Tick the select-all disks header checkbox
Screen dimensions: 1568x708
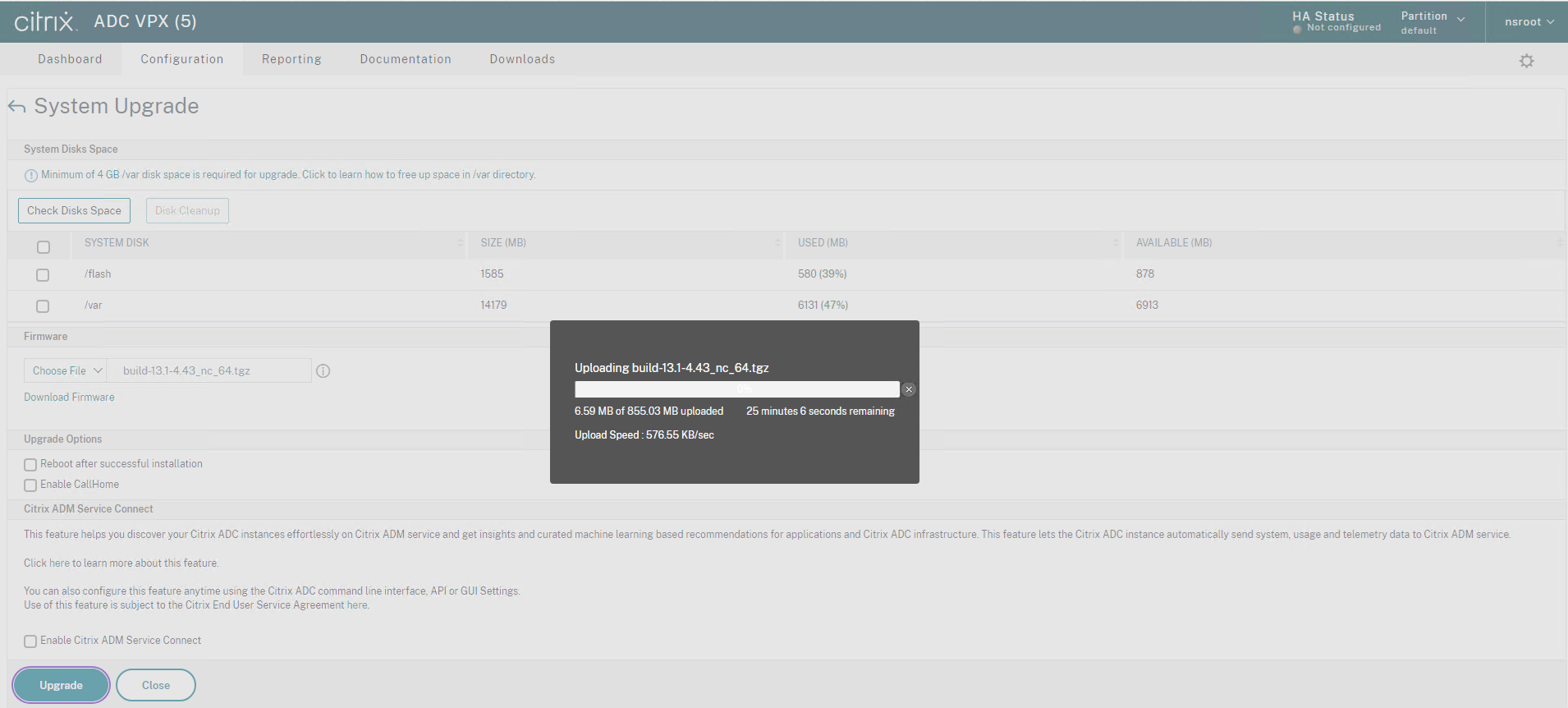(x=44, y=247)
